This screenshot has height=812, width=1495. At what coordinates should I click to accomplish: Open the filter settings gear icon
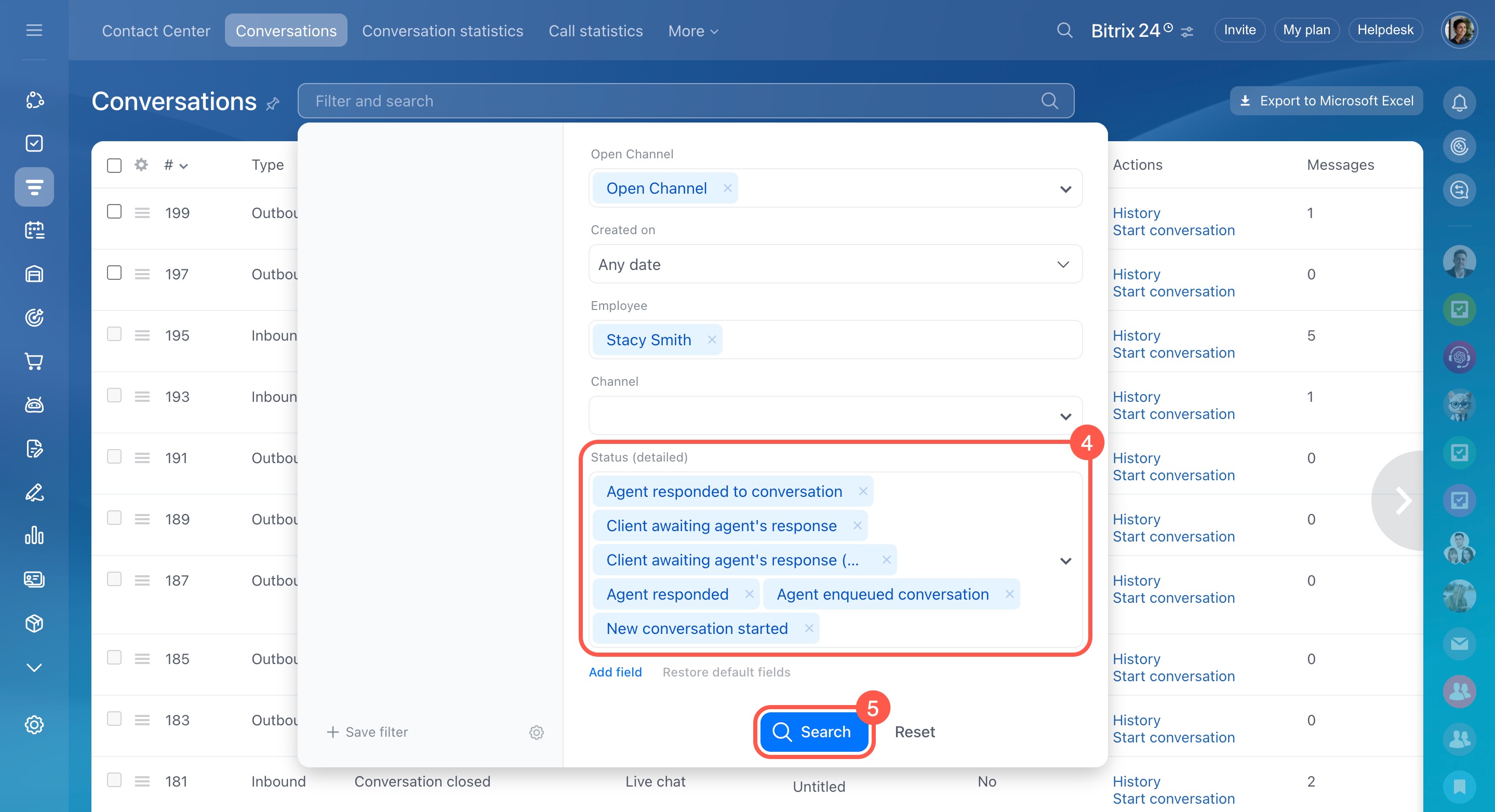pos(536,732)
